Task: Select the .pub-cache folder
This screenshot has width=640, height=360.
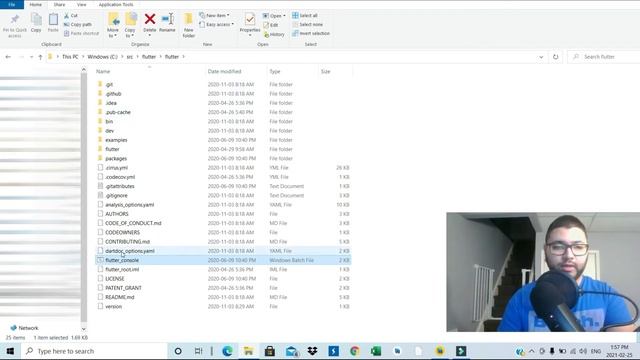Action: tap(118, 112)
